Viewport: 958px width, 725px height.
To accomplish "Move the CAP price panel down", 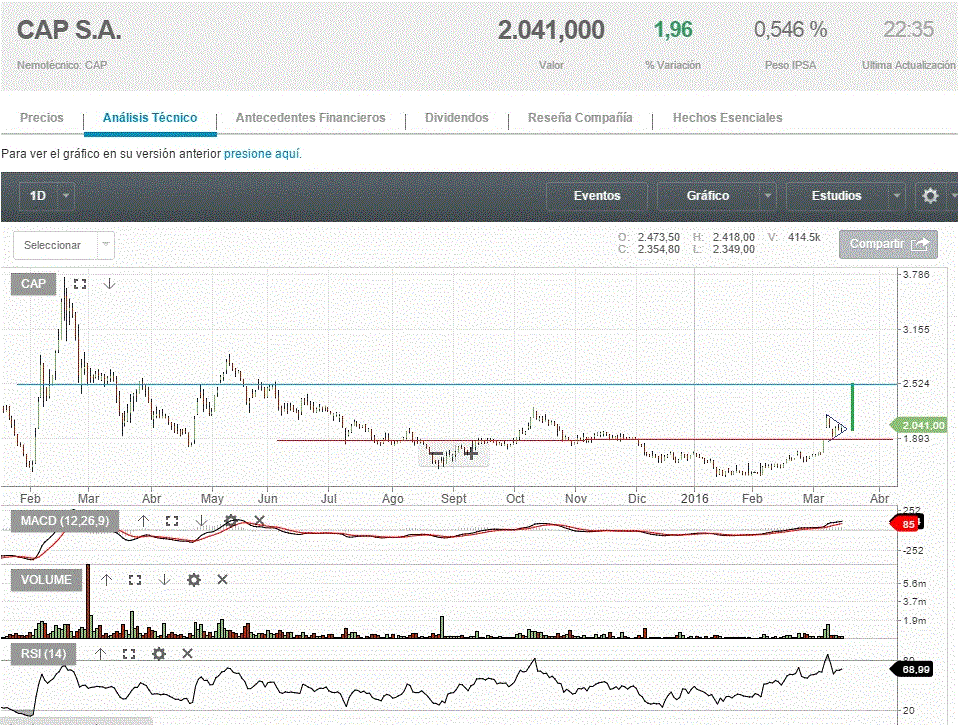I will click(x=110, y=284).
